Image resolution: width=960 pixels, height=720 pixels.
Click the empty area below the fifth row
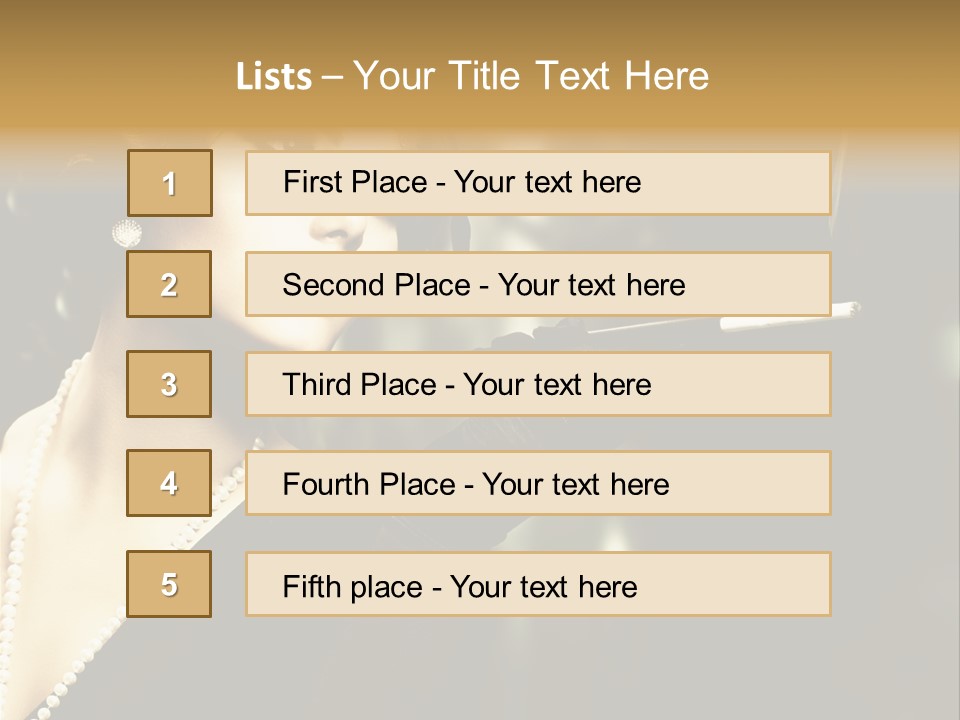[x=480, y=665]
